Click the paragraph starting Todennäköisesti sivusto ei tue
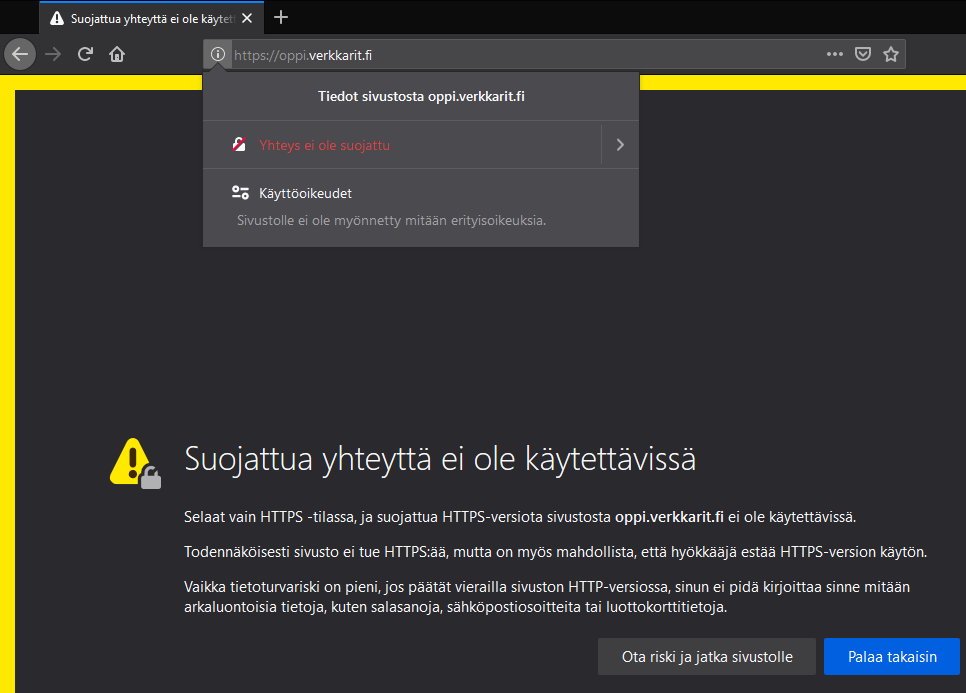The width and height of the screenshot is (966, 693). pos(555,552)
